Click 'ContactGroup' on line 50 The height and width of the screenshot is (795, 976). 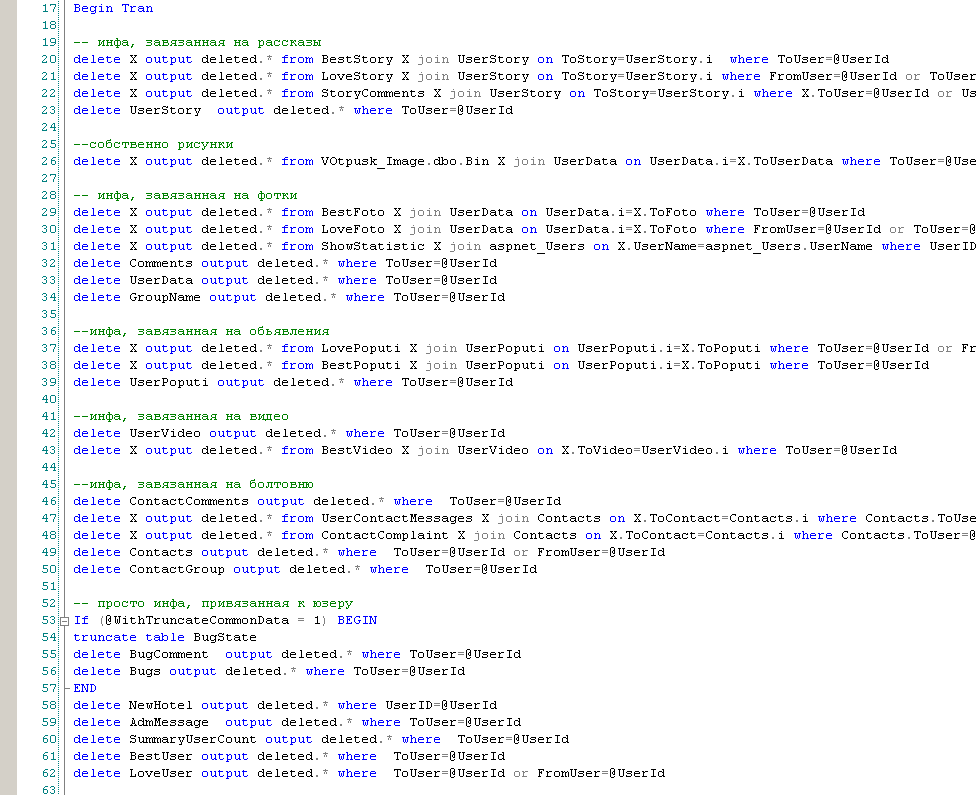(177, 570)
